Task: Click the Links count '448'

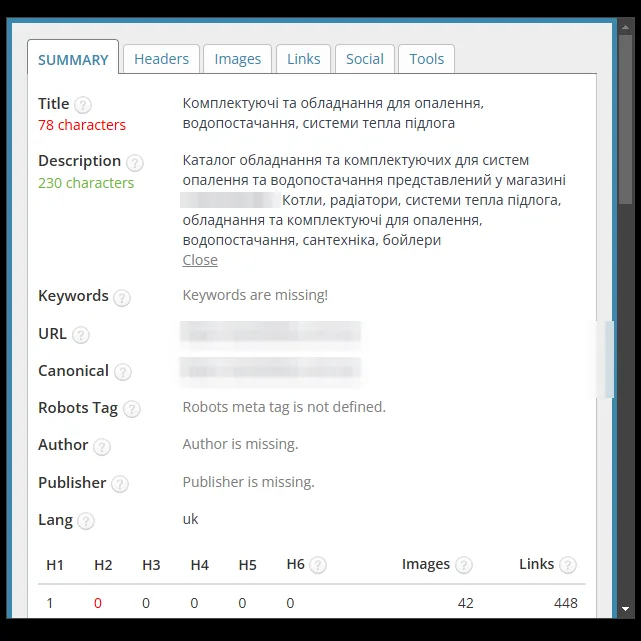Action: (566, 603)
